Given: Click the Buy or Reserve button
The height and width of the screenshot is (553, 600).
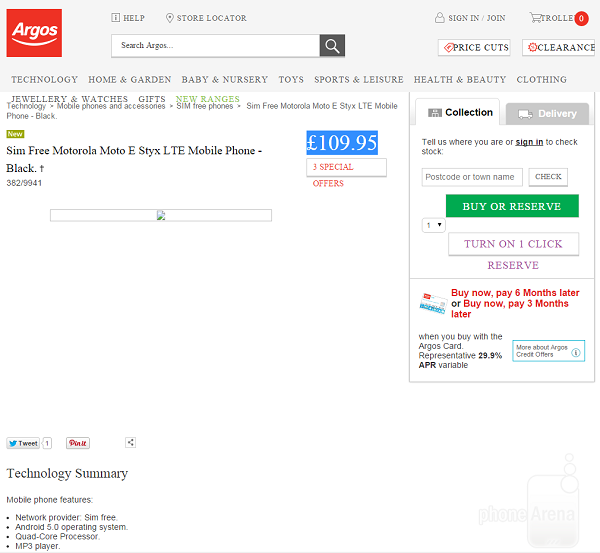Looking at the screenshot, I should pos(512,206).
